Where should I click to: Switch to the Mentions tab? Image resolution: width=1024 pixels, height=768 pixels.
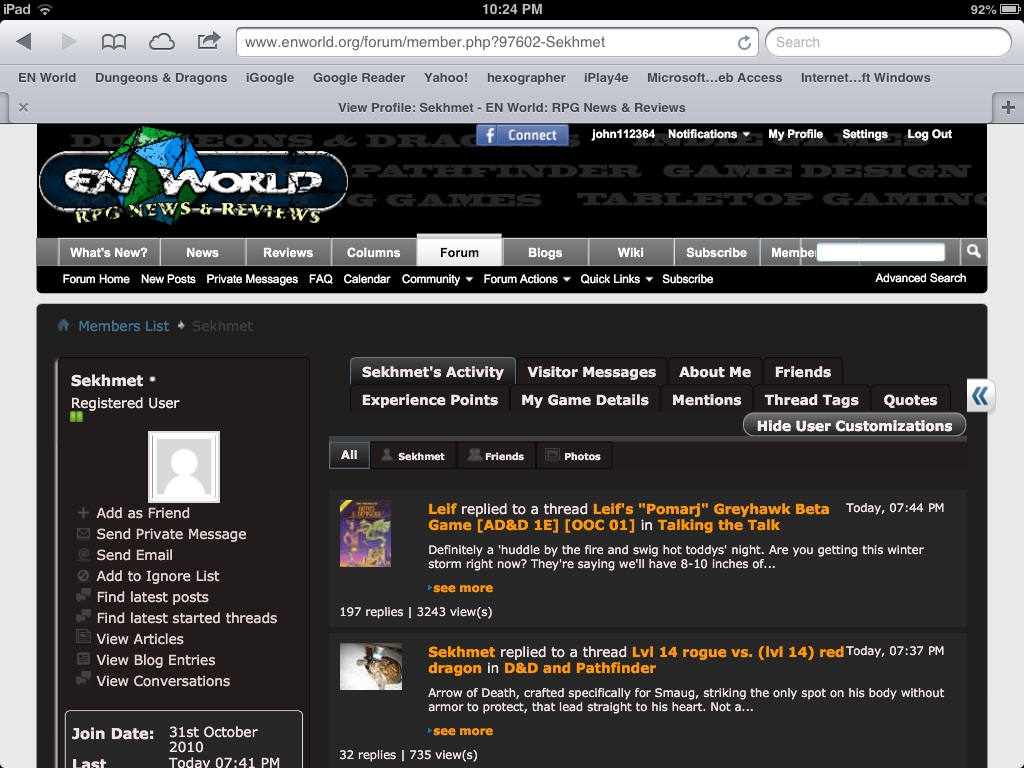[707, 400]
